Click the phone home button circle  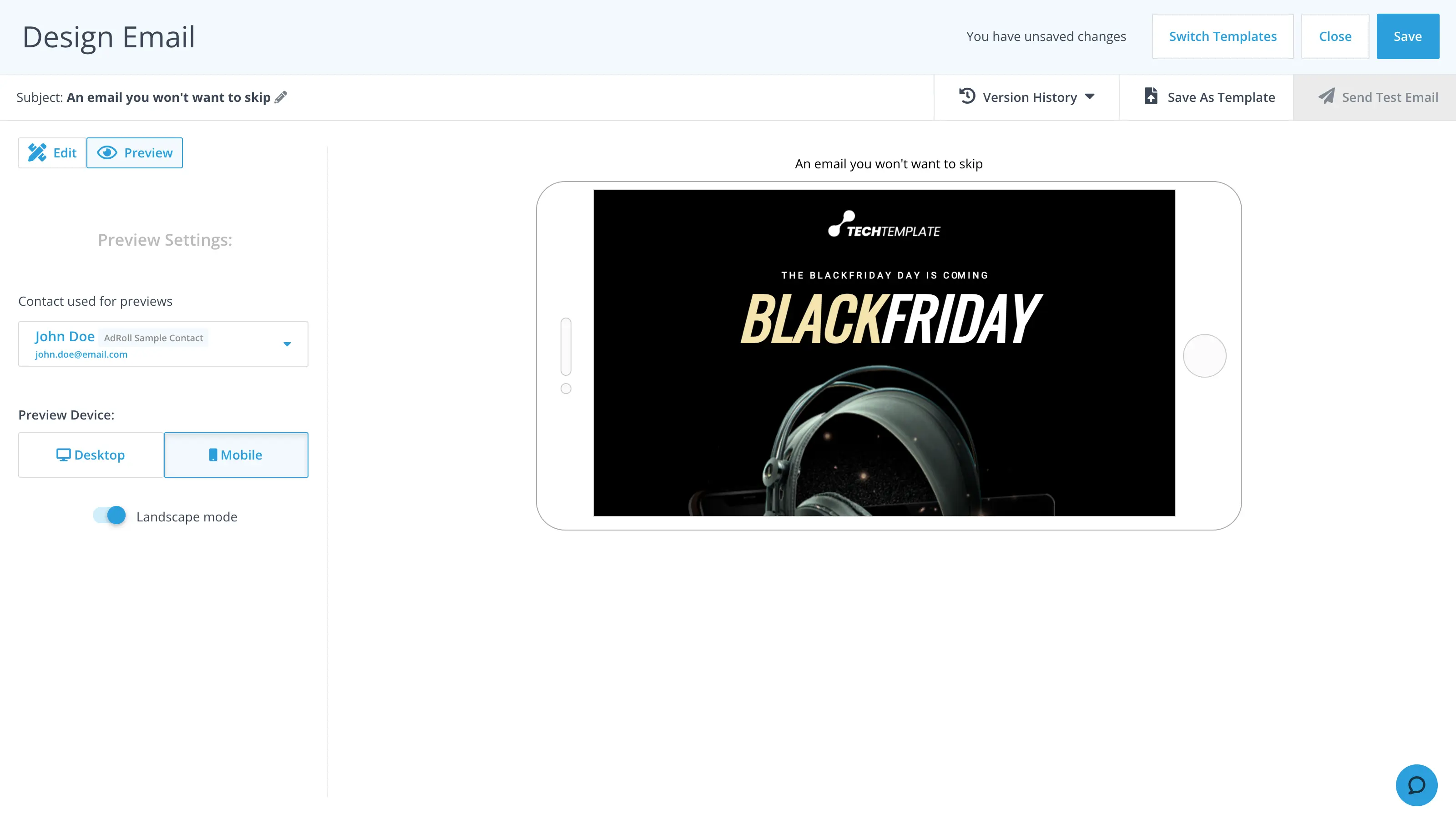1204,355
